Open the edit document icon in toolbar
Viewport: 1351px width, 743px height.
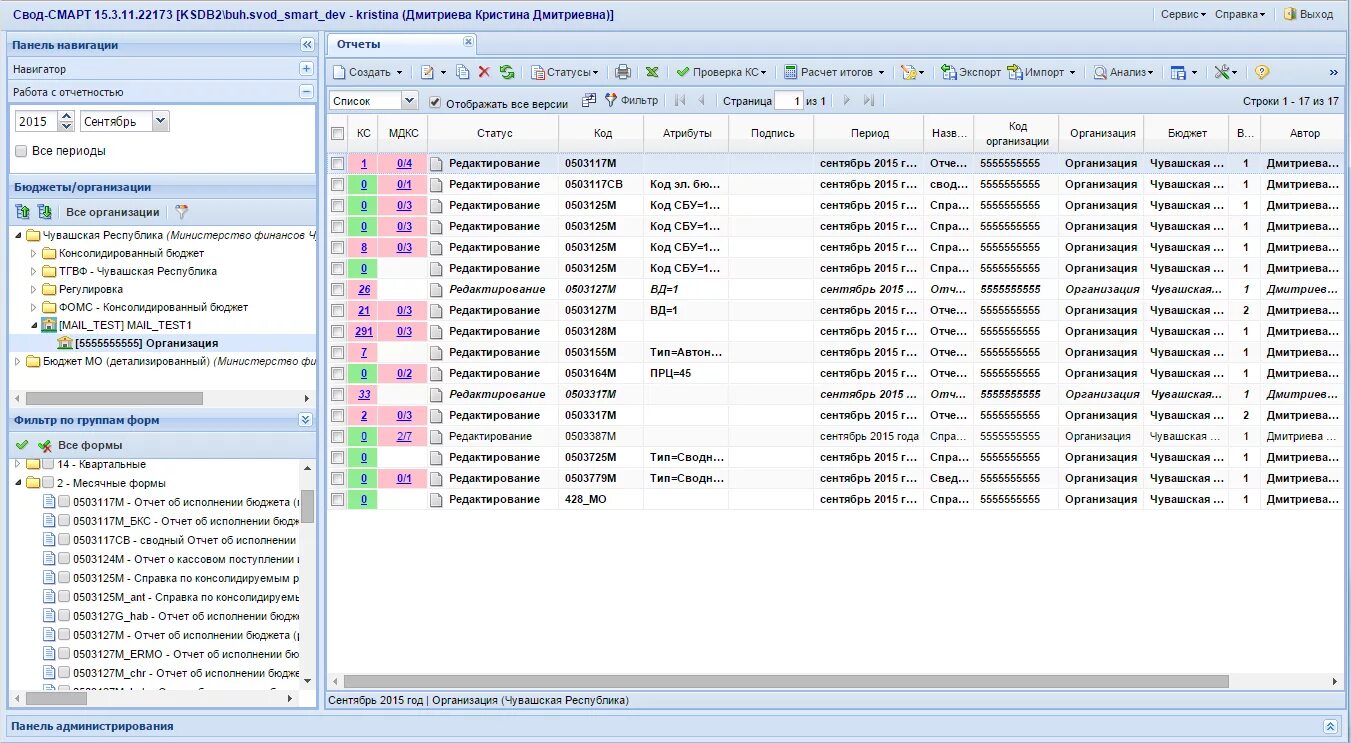pyautogui.click(x=428, y=72)
